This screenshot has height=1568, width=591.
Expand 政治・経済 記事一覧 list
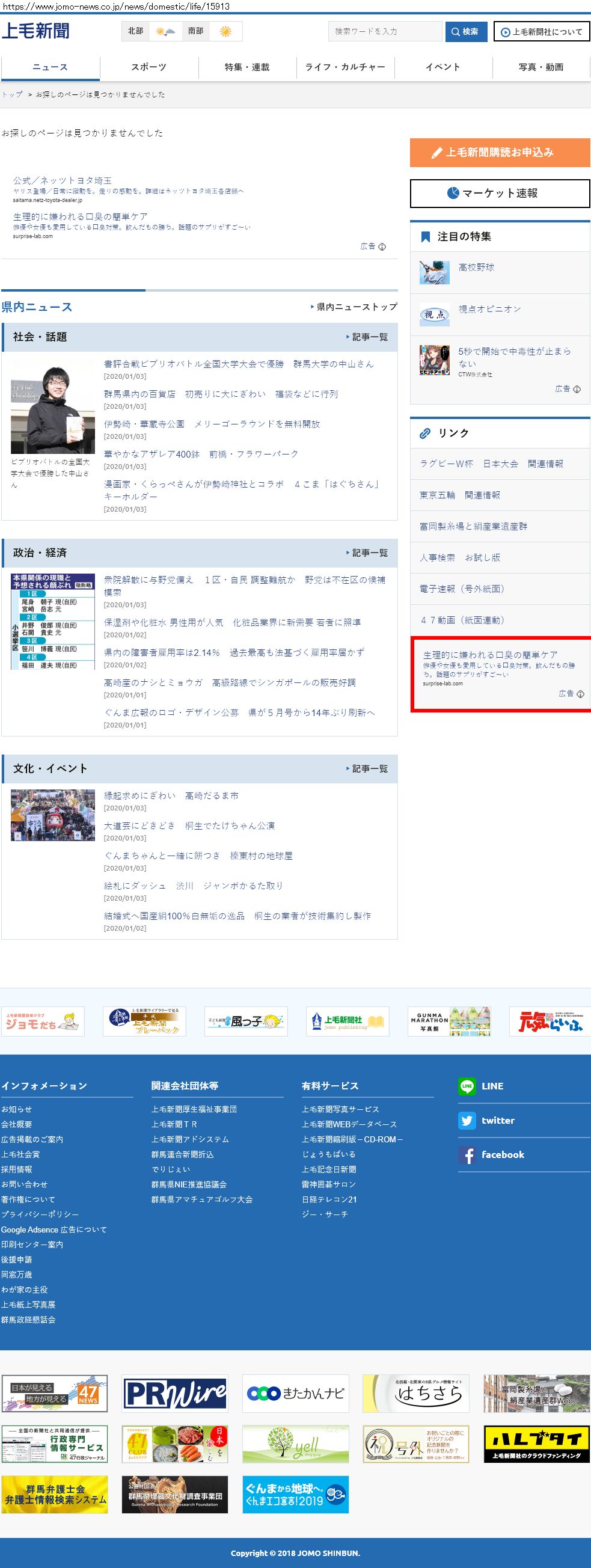367,553
